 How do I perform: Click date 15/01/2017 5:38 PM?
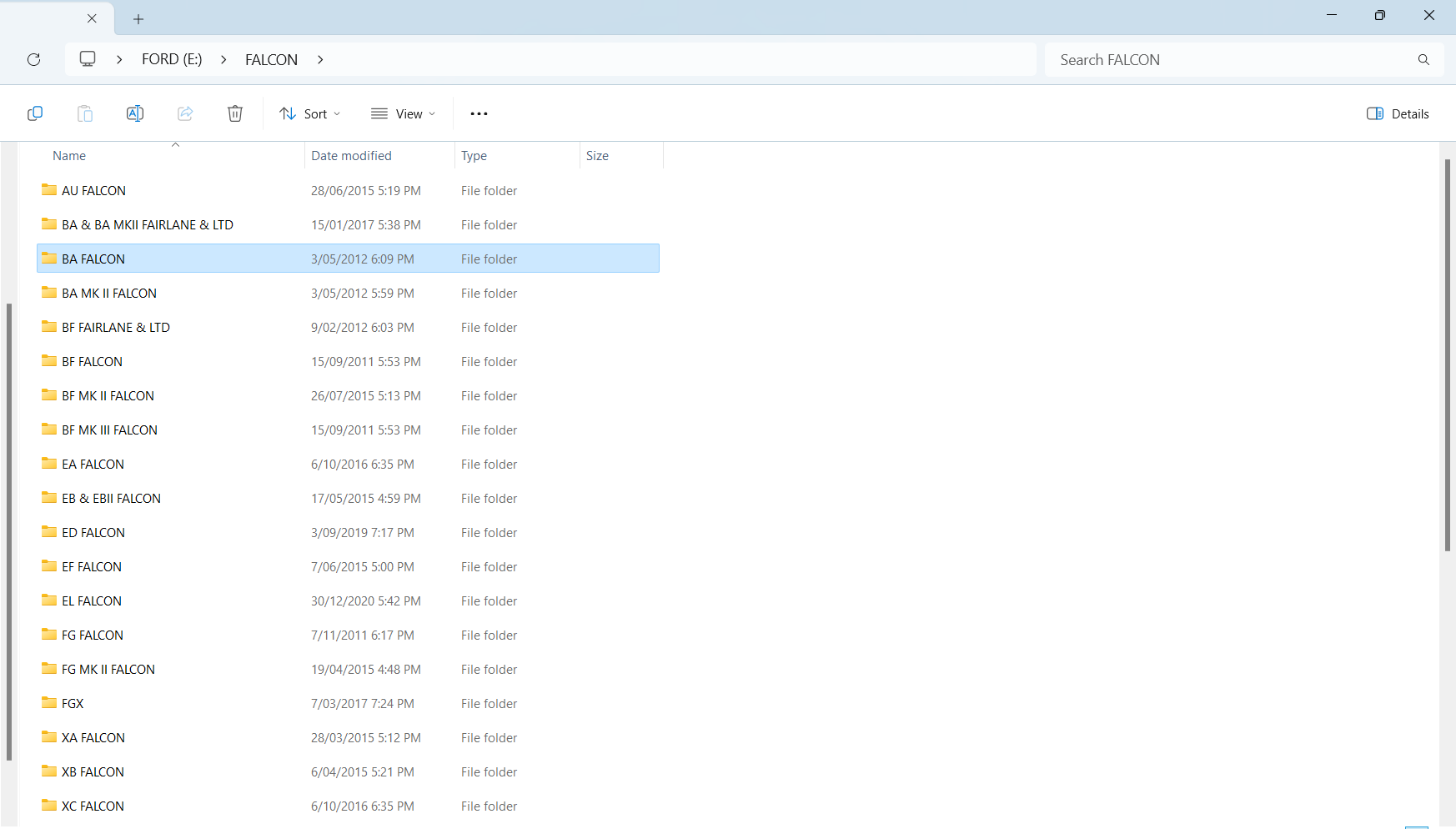pos(366,224)
